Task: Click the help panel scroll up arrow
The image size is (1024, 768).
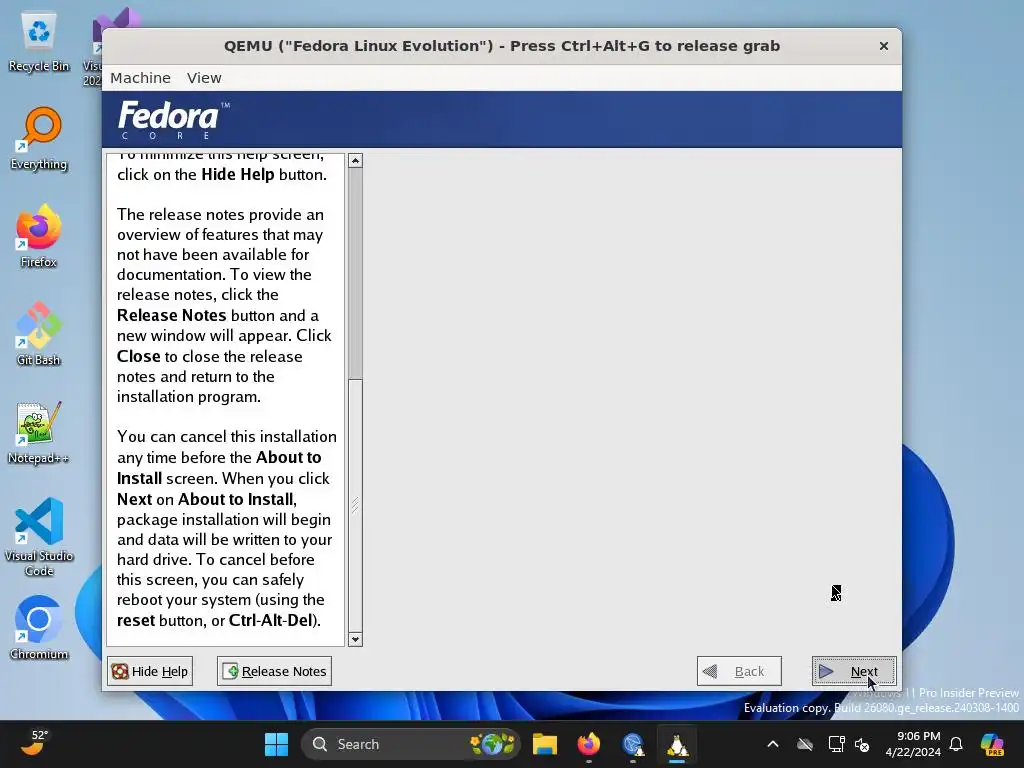Action: tap(355, 161)
